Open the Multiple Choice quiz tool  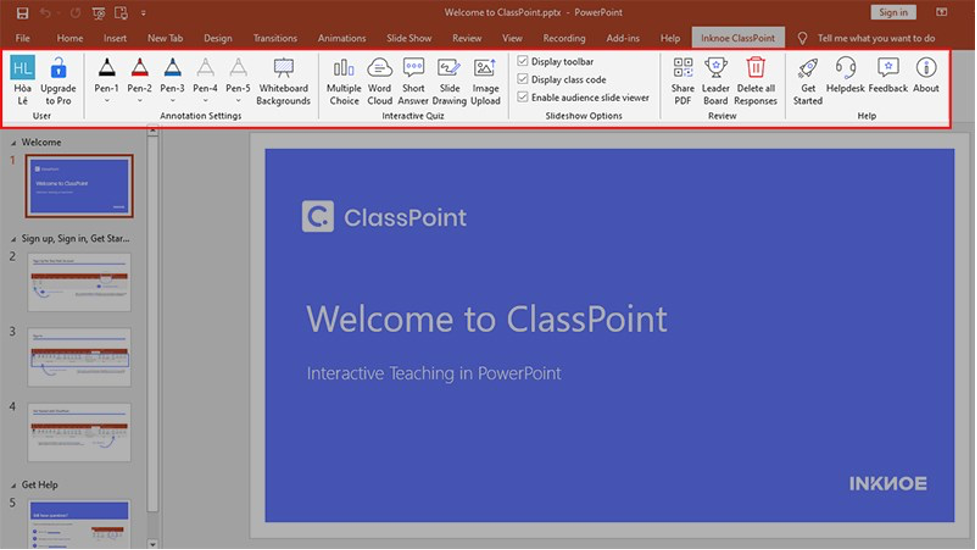click(x=343, y=80)
